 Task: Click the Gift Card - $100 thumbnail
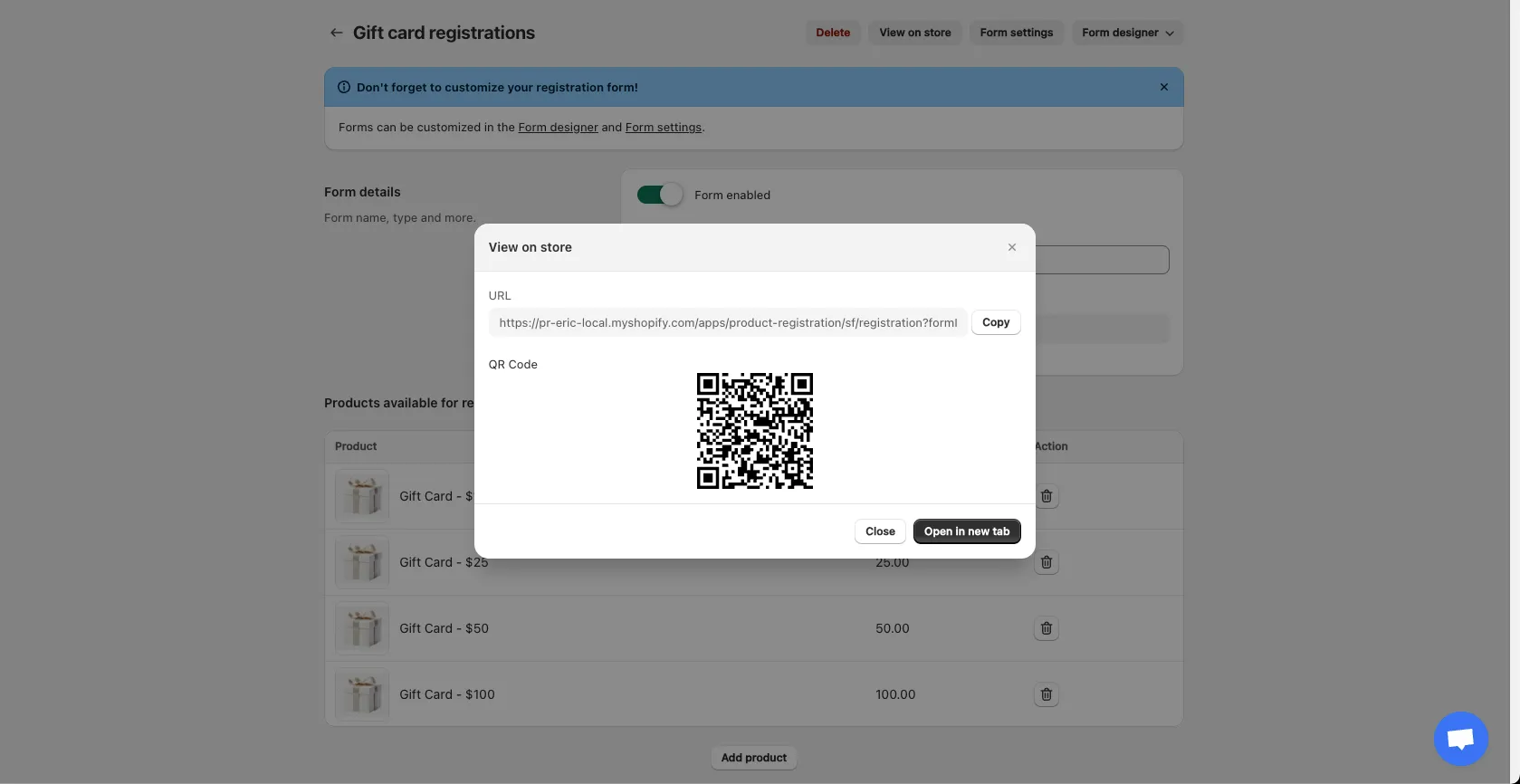[362, 694]
